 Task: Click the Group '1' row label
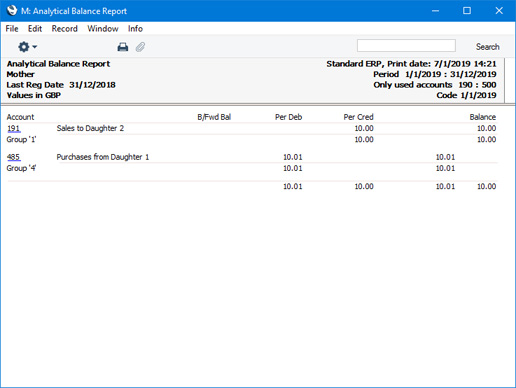point(21,139)
